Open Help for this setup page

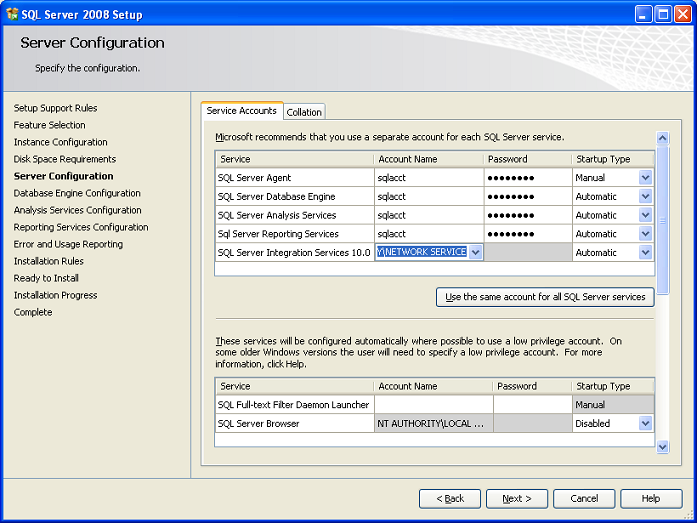coord(651,499)
